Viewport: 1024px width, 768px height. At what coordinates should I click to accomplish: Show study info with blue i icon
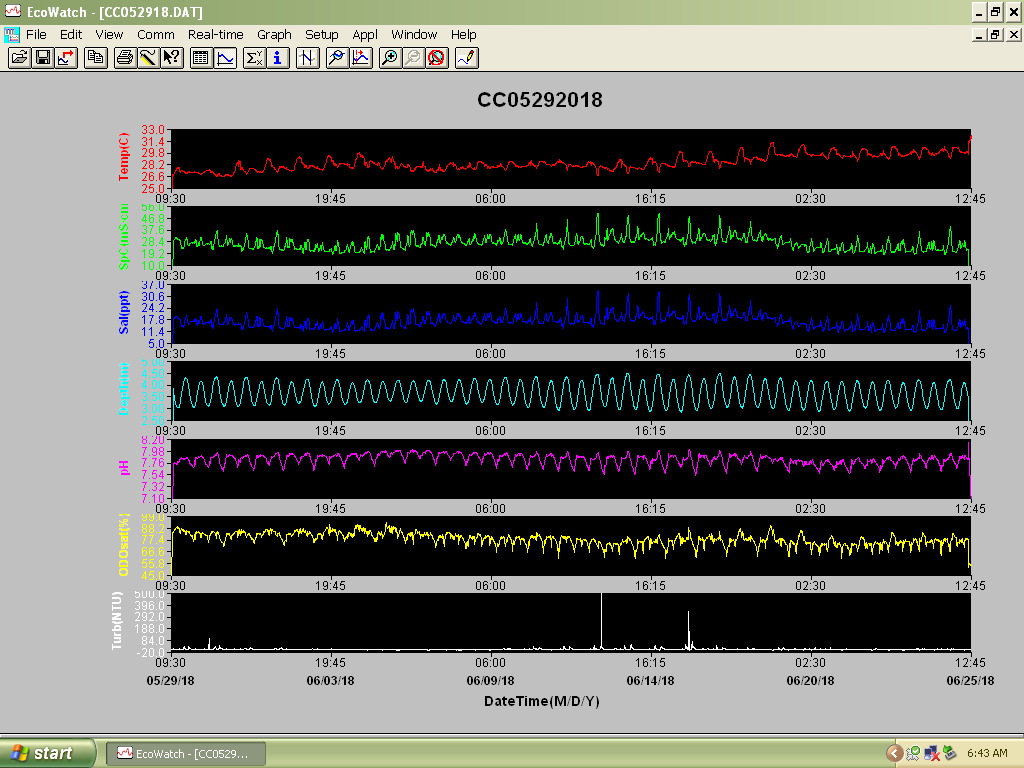click(278, 58)
